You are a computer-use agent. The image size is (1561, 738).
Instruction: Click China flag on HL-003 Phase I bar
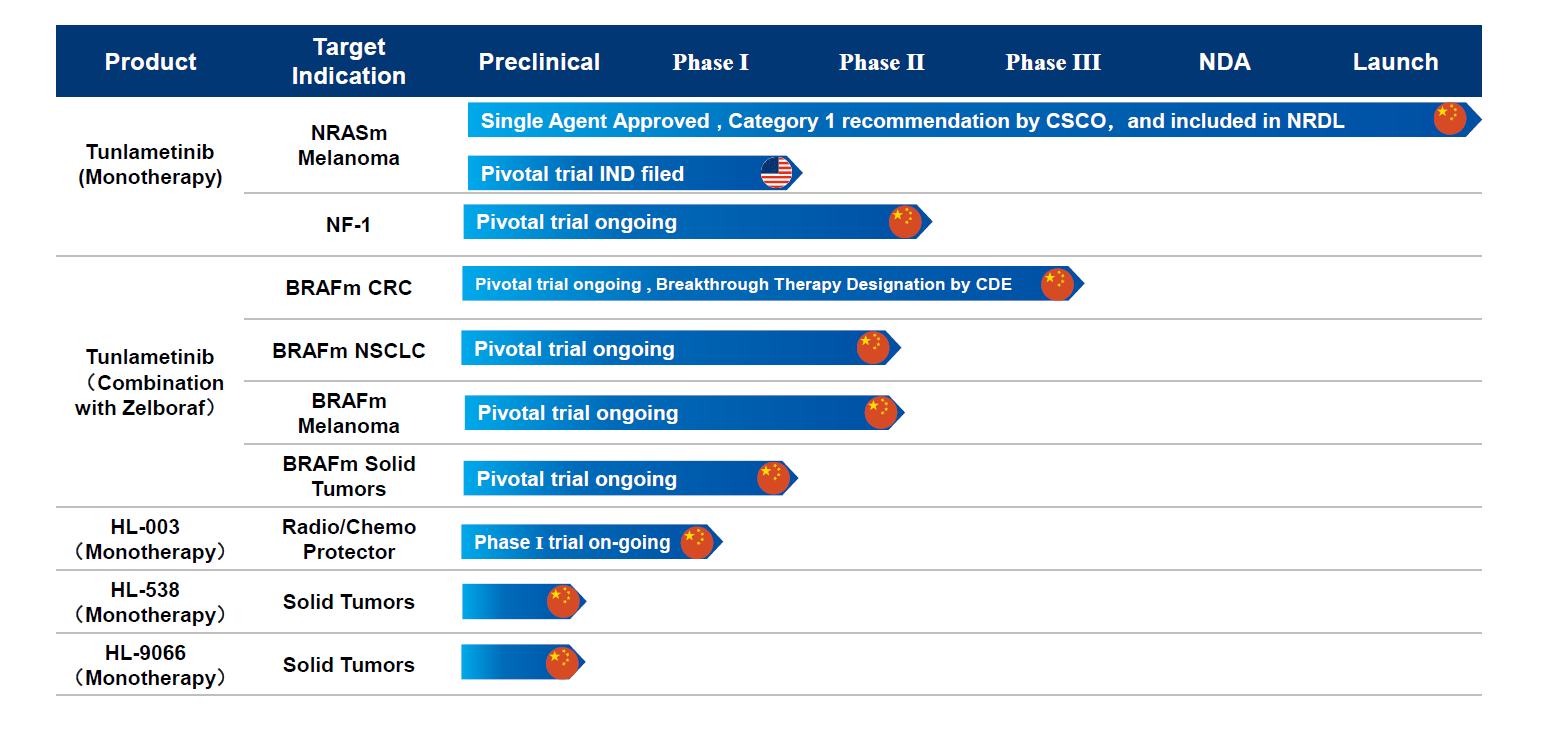pos(697,542)
